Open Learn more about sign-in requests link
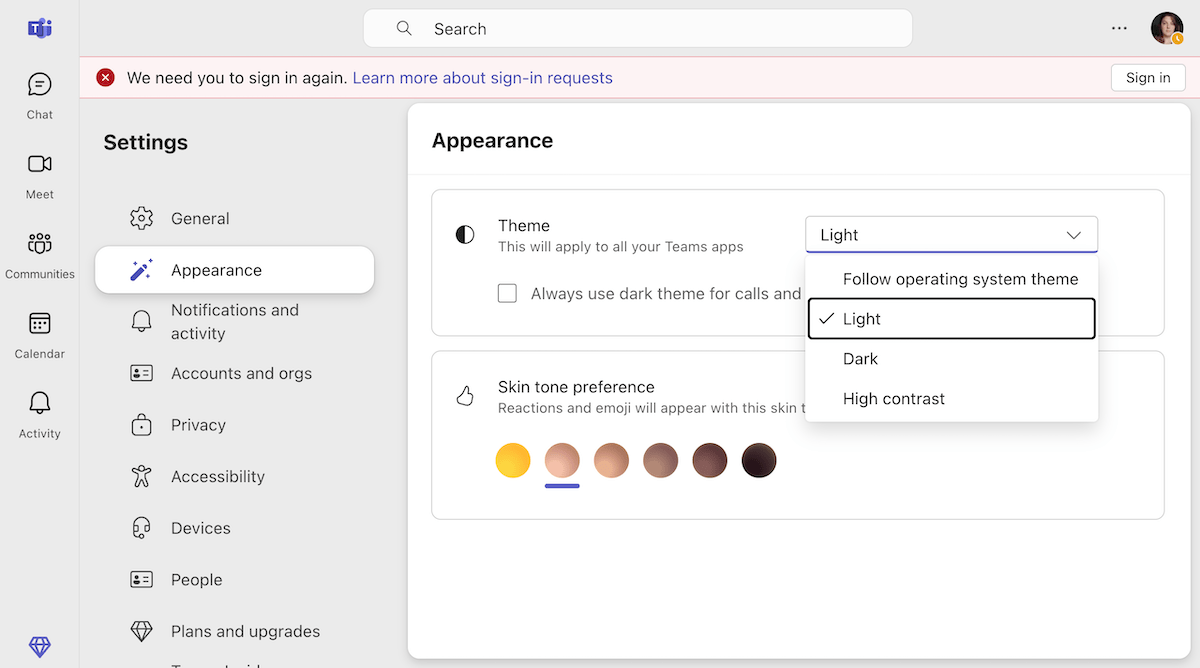The image size is (1200, 668). coord(482,78)
